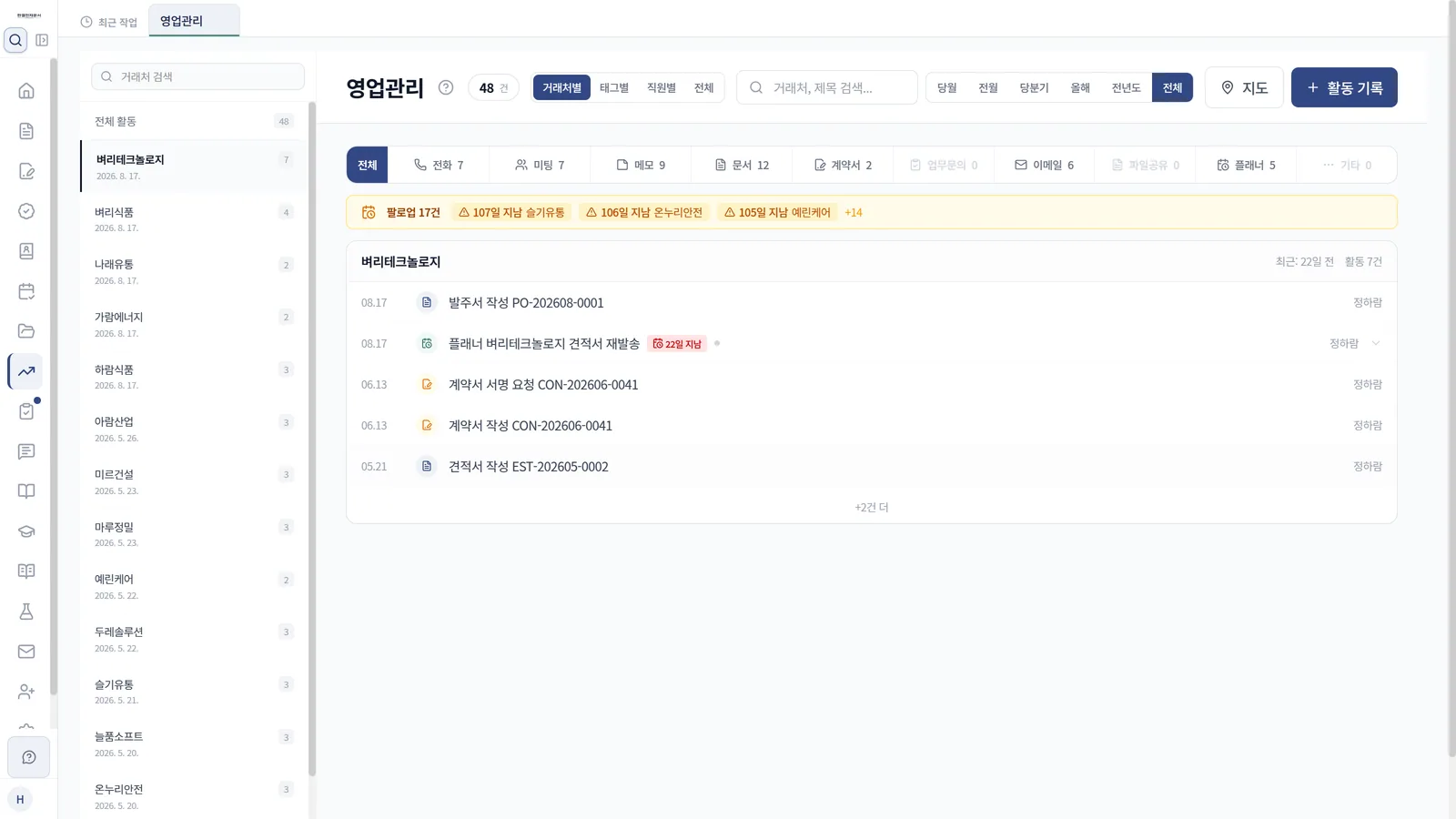Select the 전년도 period filter
This screenshot has height=819, width=1456.
(x=1127, y=87)
